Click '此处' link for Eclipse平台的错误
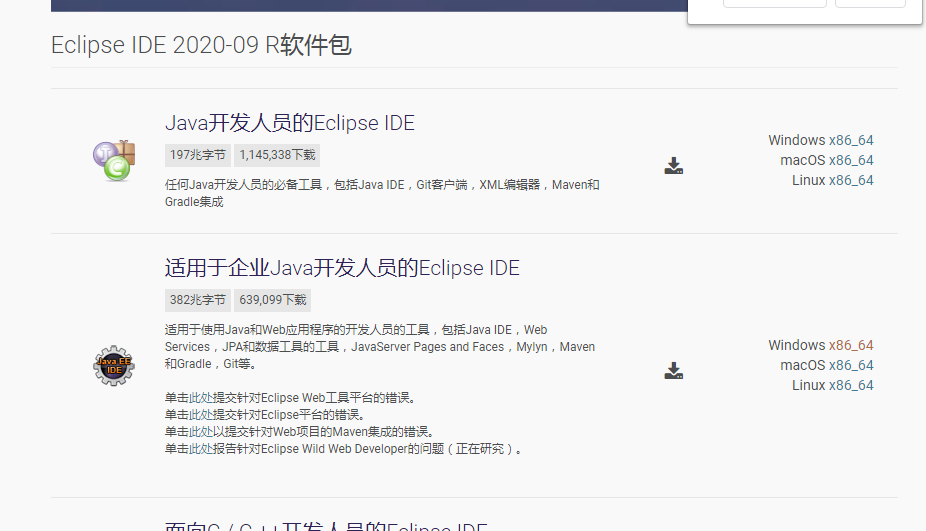The image size is (926, 531). pos(200,415)
